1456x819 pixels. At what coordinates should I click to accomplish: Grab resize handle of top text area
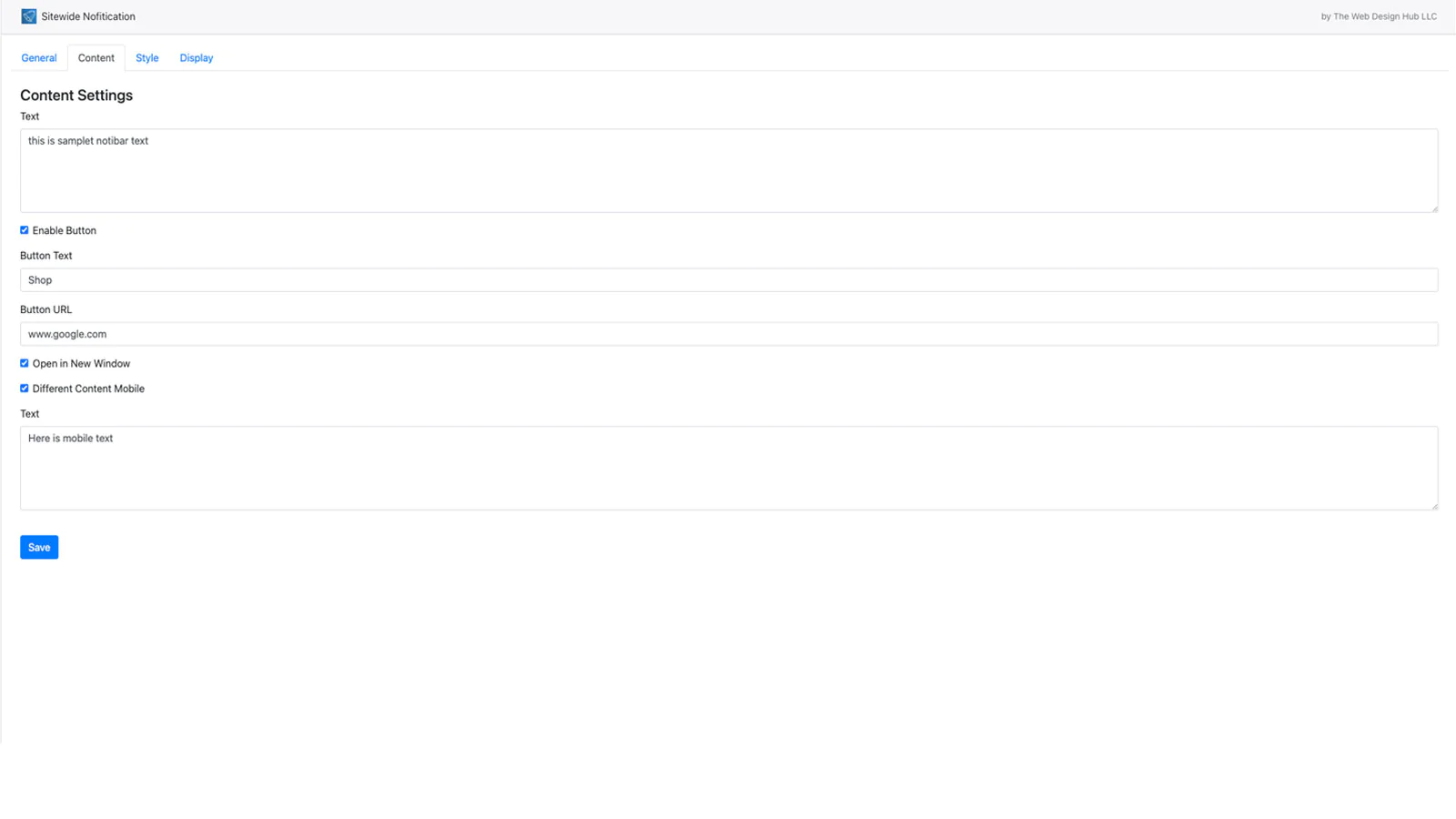(x=1434, y=208)
